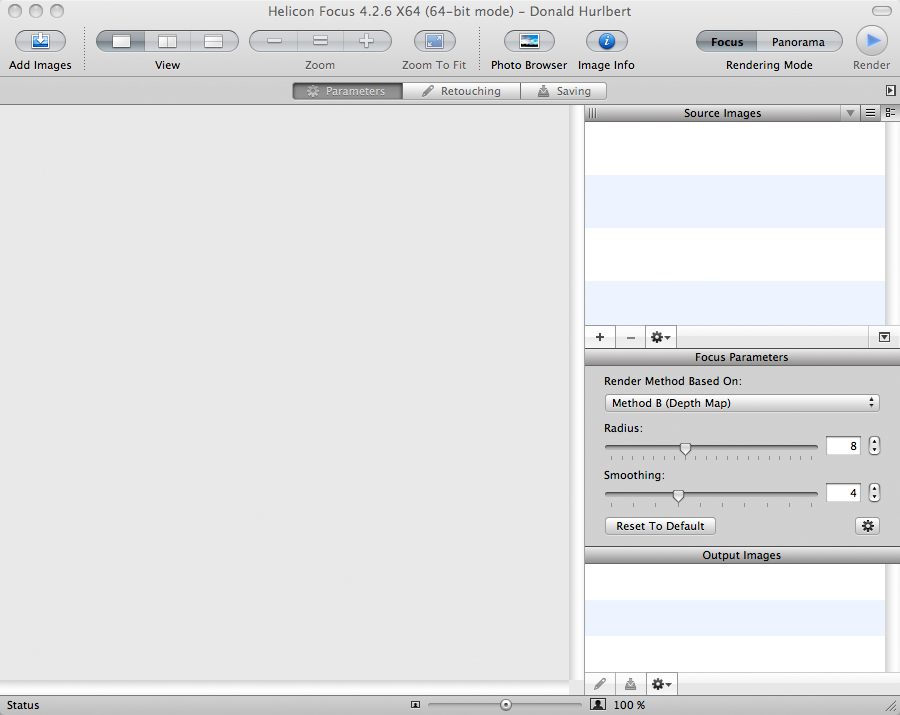Switch to side-by-side split view

click(x=168, y=41)
